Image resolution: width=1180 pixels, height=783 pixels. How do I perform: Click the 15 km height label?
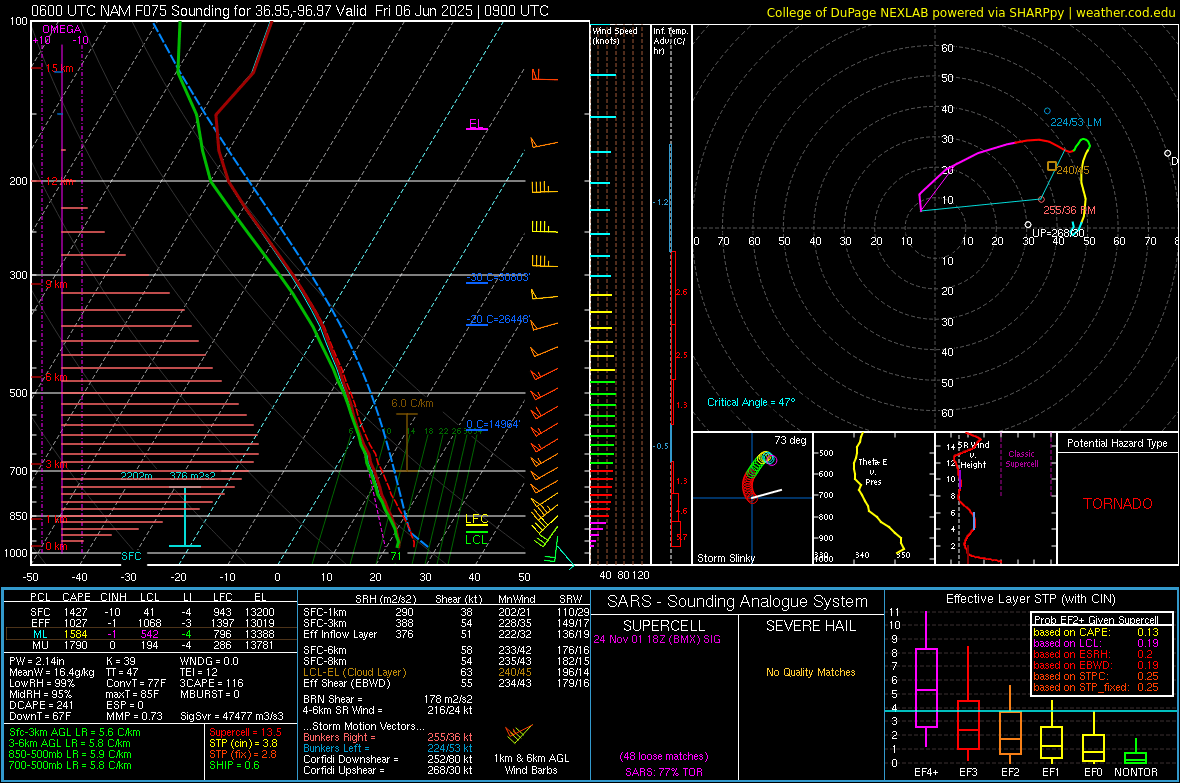pyautogui.click(x=59, y=69)
